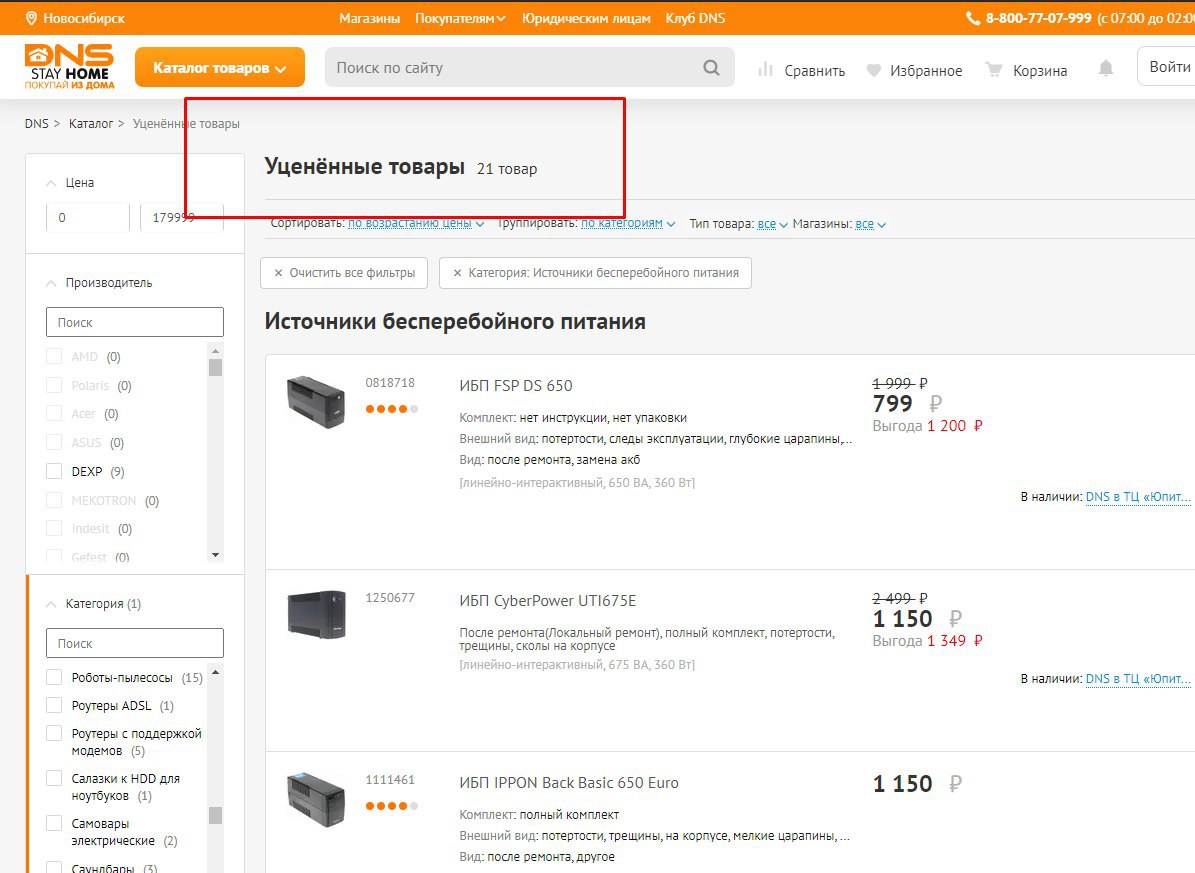Click the Каталог breadcrumb link
The height and width of the screenshot is (873, 1195).
pyautogui.click(x=91, y=124)
